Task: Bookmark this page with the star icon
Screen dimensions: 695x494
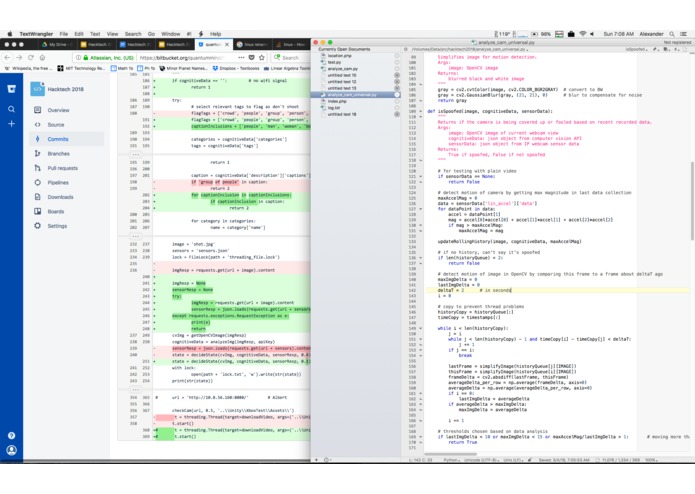Action: click(x=262, y=57)
